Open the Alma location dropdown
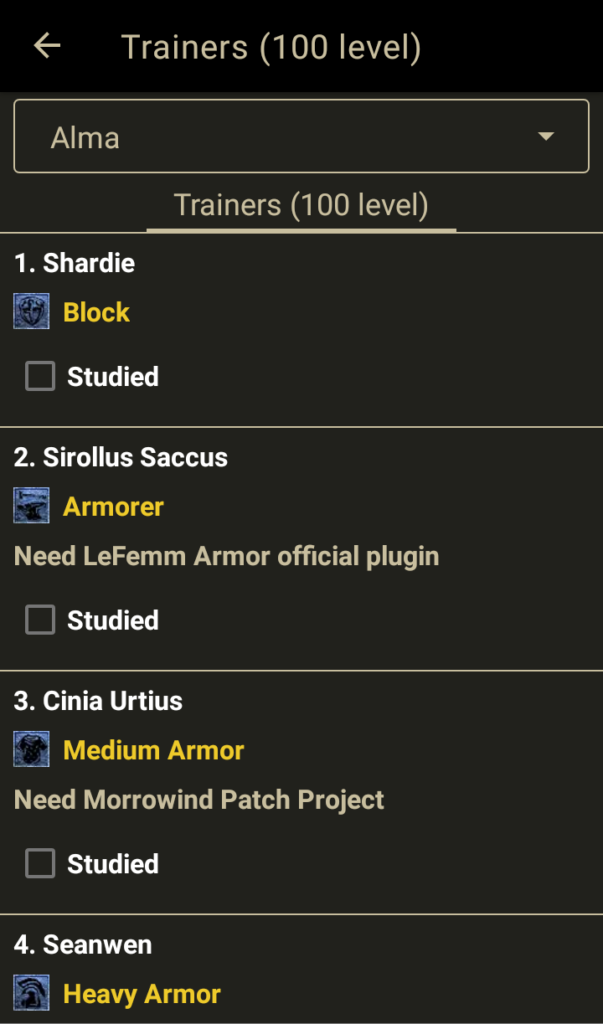Screen dimensions: 603x1024 tap(300, 137)
